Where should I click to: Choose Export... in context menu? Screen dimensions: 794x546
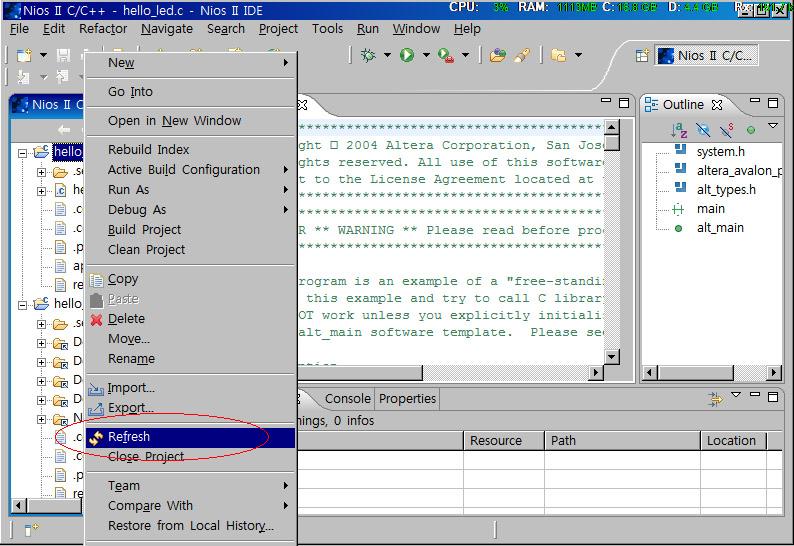pyautogui.click(x=190, y=408)
